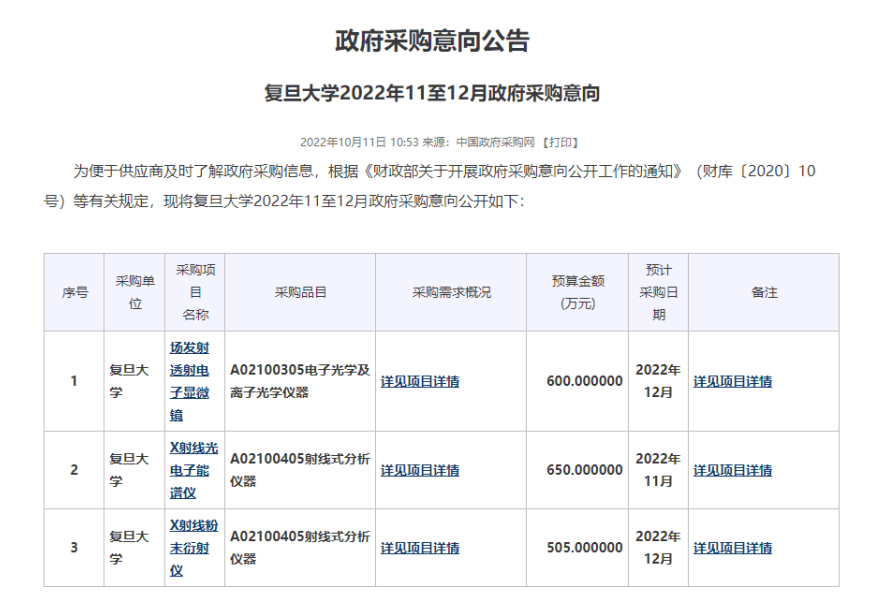Click A02100405射线式分析仪器 in row 3
This screenshot has width=887, height=603.
click(x=300, y=548)
